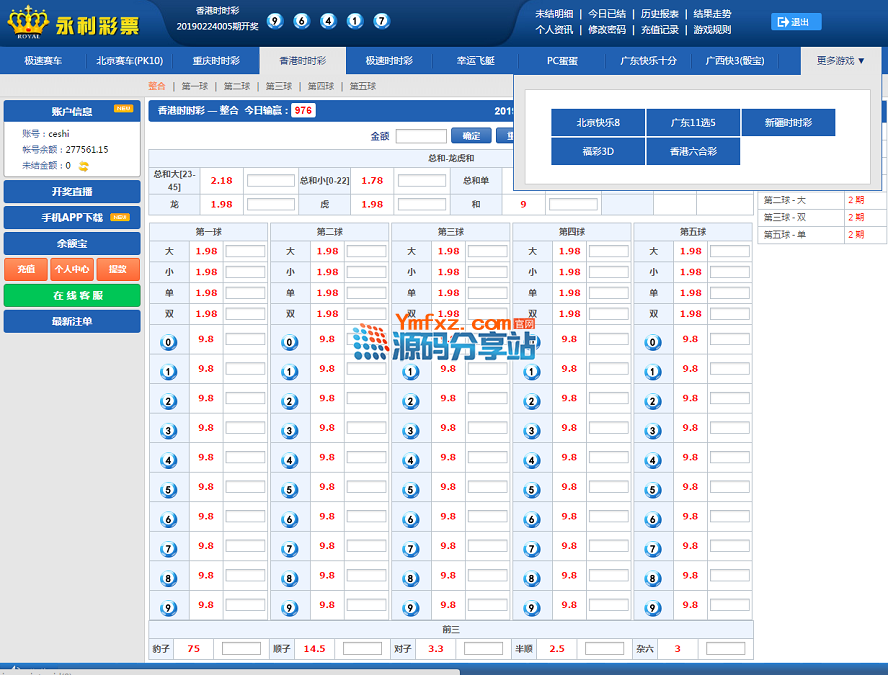Open the 历史报表 link
This screenshot has height=675, width=888.
click(x=660, y=14)
